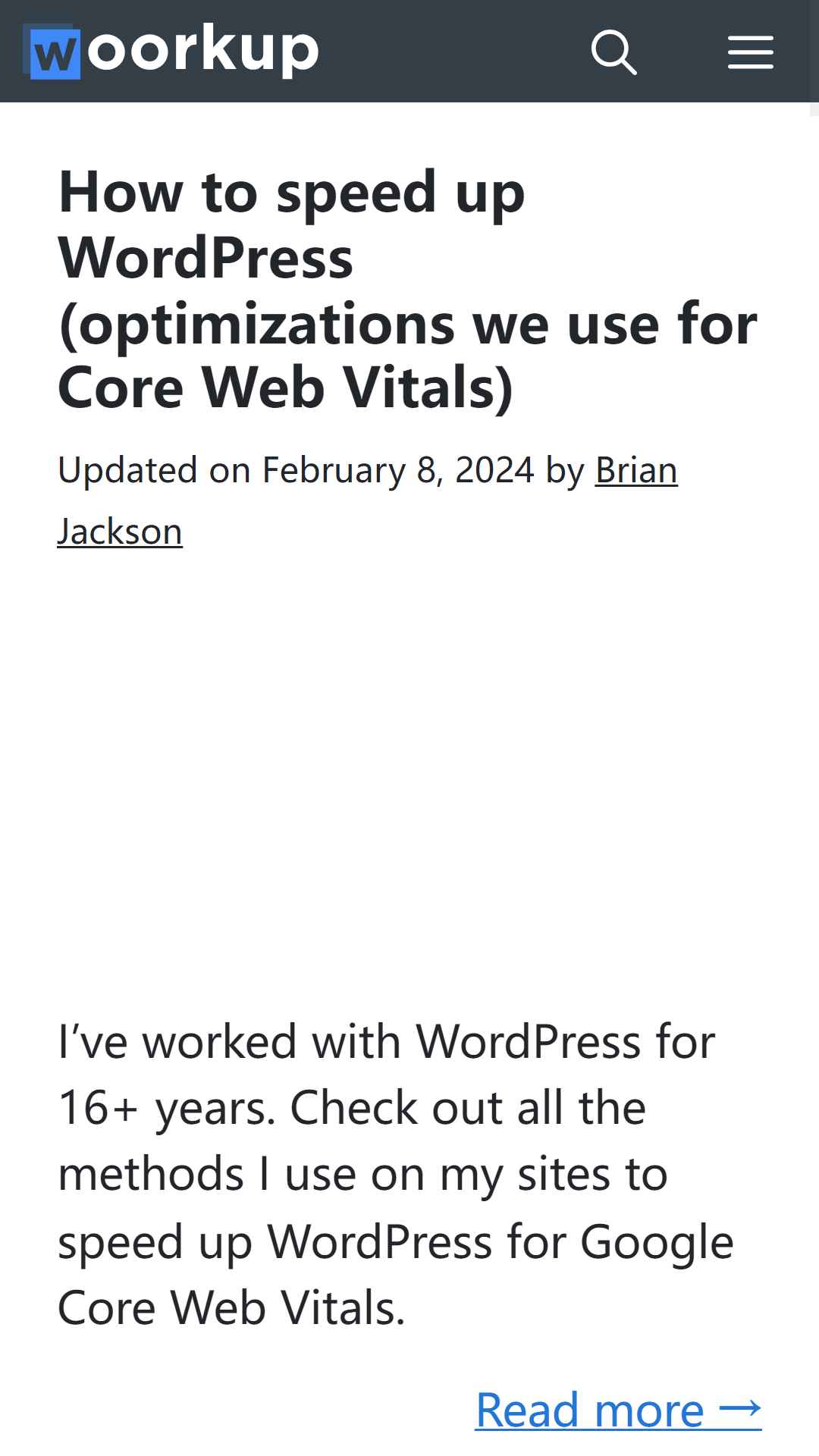The height and width of the screenshot is (1456, 819).
Task: Open the search magnifier icon
Action: 613,52
